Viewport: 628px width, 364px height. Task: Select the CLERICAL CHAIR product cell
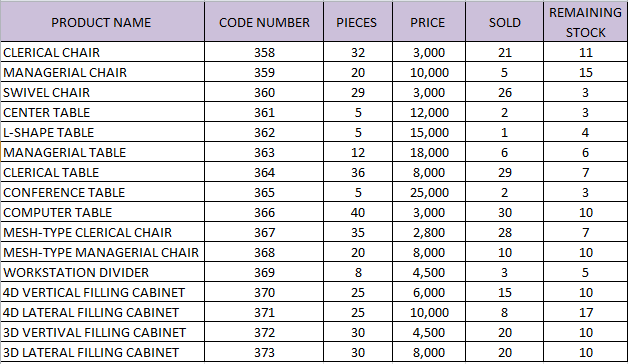[x=103, y=52]
